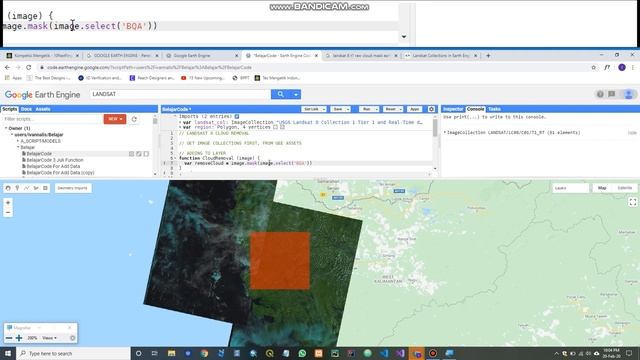Image resolution: width=640 pixels, height=360 pixels.
Task: Open Task View on taskbar
Action: [x=155, y=353]
